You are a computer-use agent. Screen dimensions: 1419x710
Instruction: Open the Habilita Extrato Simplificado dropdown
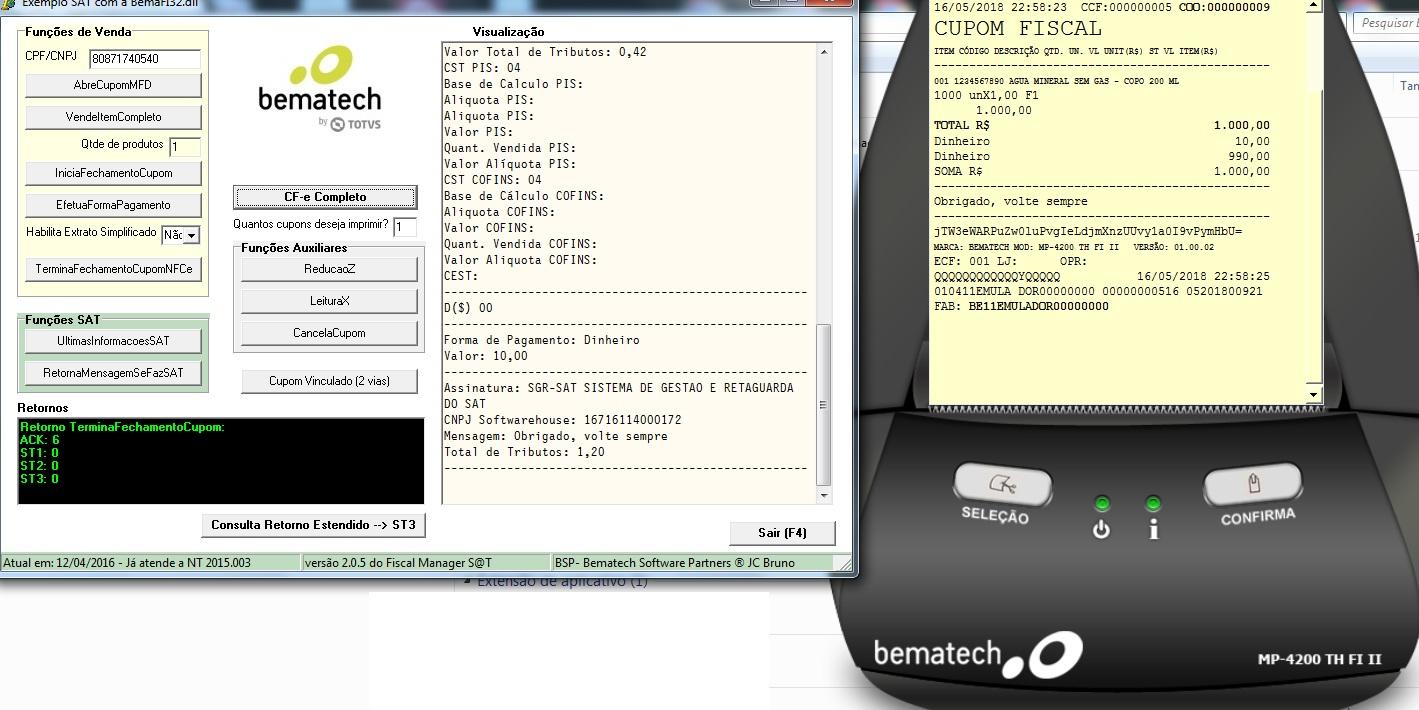(x=191, y=236)
